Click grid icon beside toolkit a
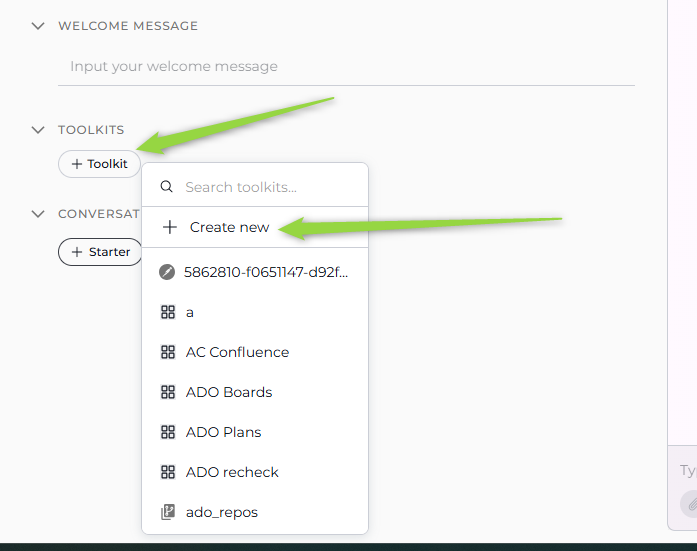This screenshot has height=551, width=697. point(168,312)
